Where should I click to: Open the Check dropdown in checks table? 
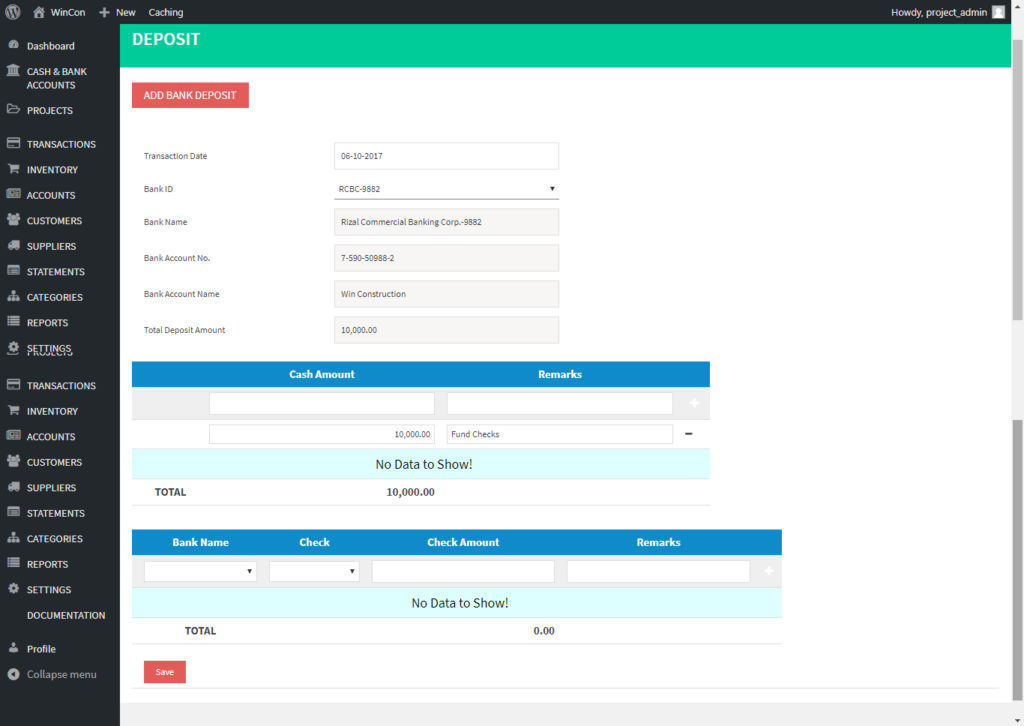(x=314, y=571)
